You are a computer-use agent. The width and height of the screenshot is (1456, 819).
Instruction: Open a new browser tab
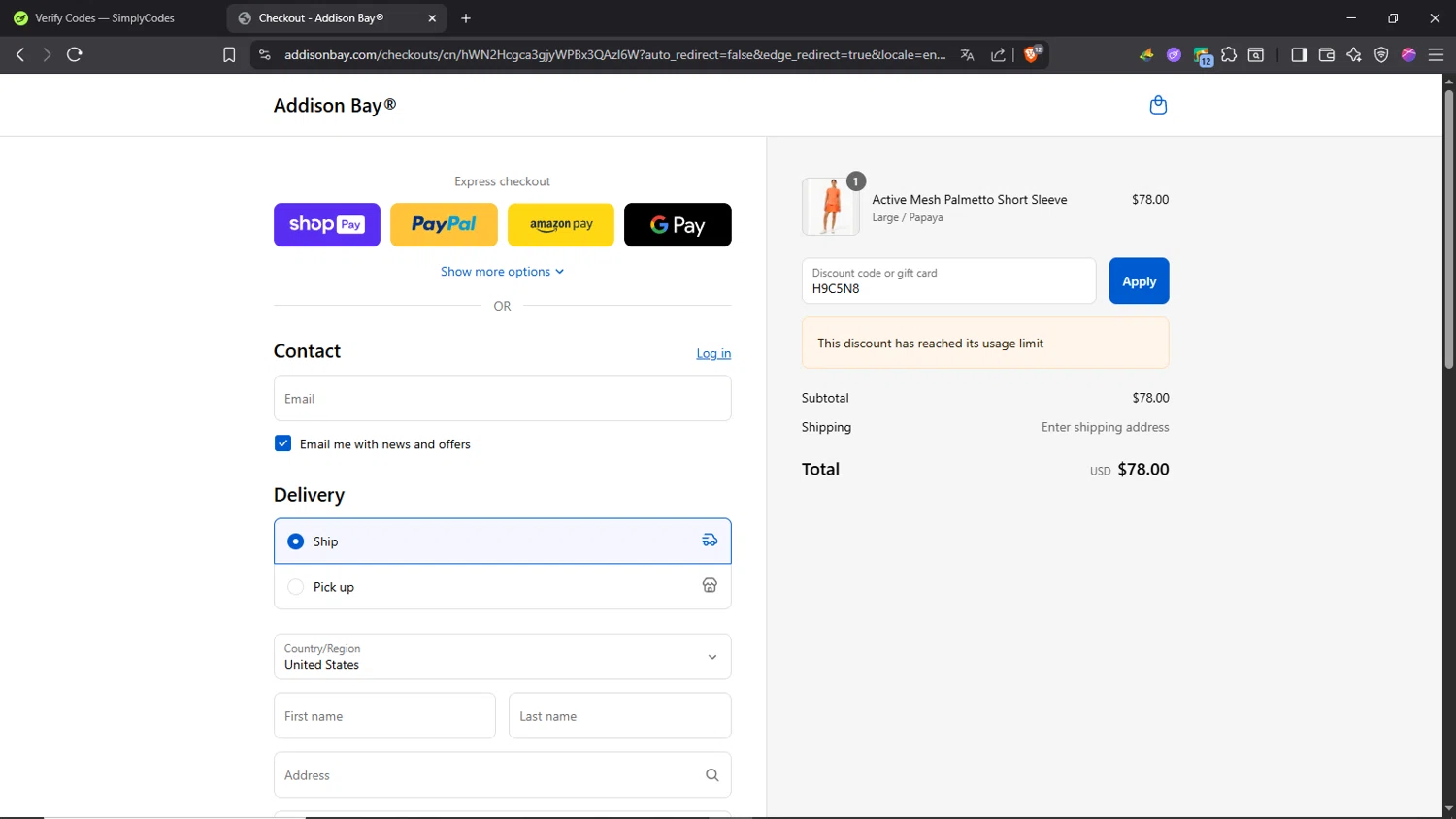pyautogui.click(x=466, y=18)
